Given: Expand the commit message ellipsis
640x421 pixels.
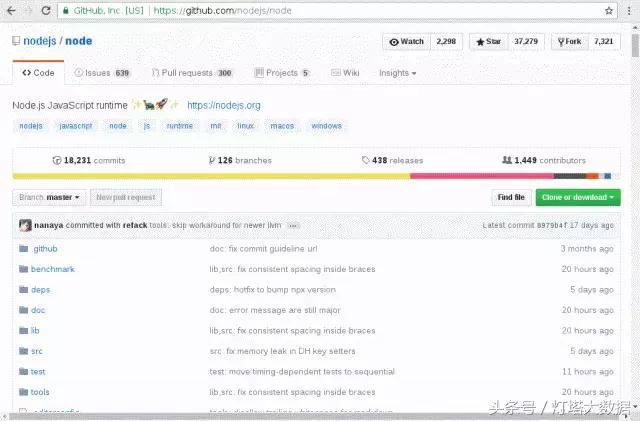Looking at the screenshot, I should pos(293,226).
